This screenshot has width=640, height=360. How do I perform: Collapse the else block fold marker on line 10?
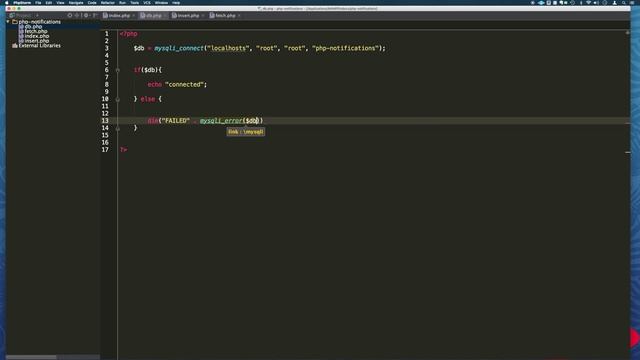click(x=118, y=99)
